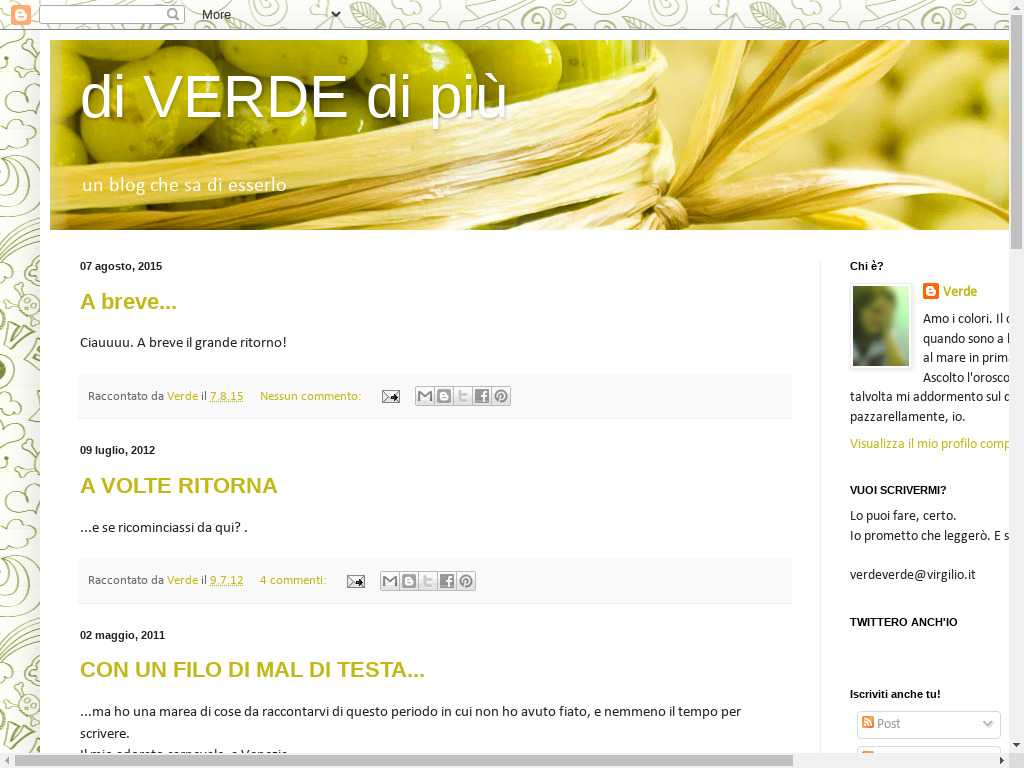Click the VUOI SCRIVERMI? heading
Image resolution: width=1024 pixels, height=768 pixels.
(x=897, y=490)
